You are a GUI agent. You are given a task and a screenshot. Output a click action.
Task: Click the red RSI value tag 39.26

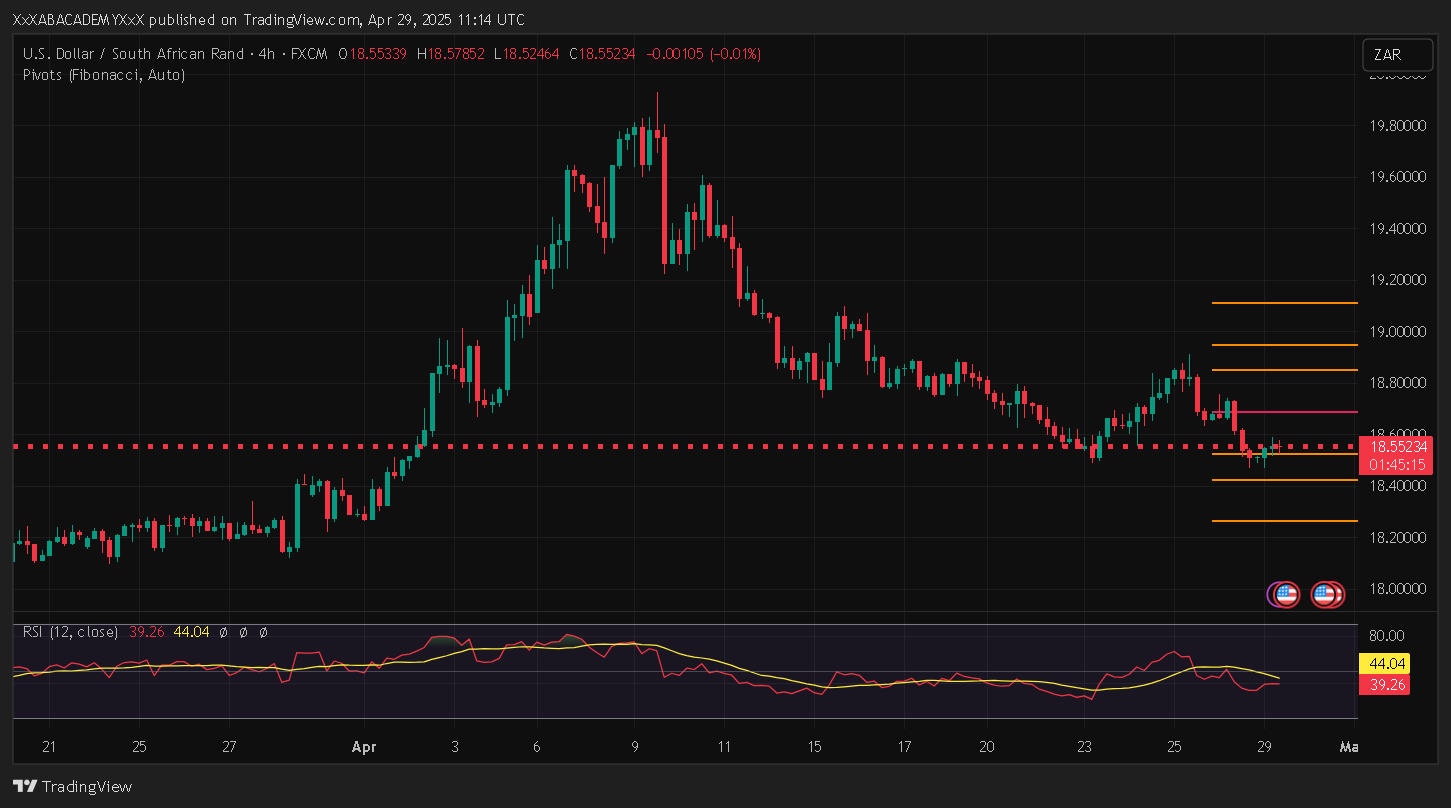coord(1384,685)
